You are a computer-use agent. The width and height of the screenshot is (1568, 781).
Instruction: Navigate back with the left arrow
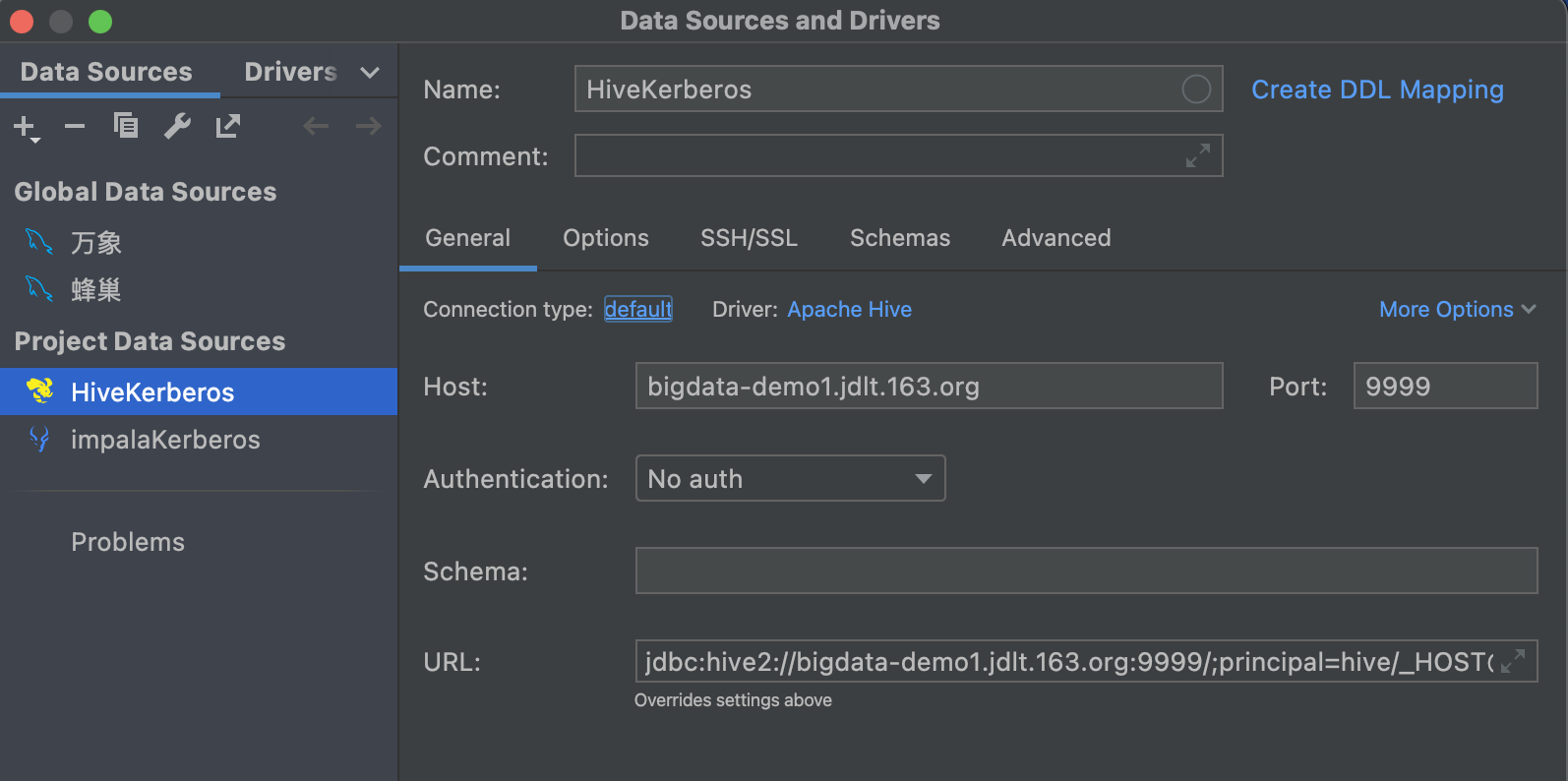[316, 126]
